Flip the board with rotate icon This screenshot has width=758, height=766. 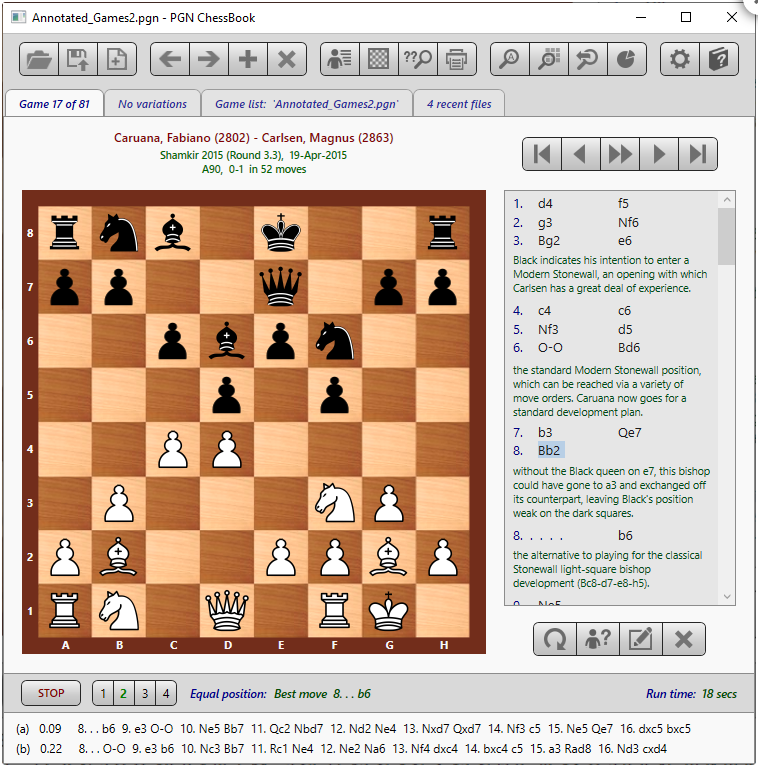tap(555, 639)
